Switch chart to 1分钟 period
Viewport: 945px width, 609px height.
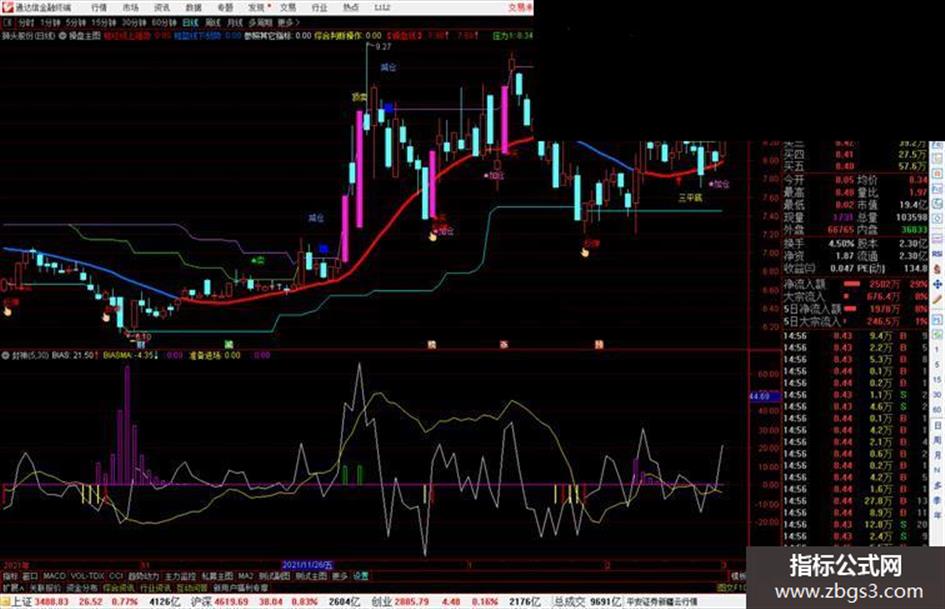pyautogui.click(x=50, y=23)
